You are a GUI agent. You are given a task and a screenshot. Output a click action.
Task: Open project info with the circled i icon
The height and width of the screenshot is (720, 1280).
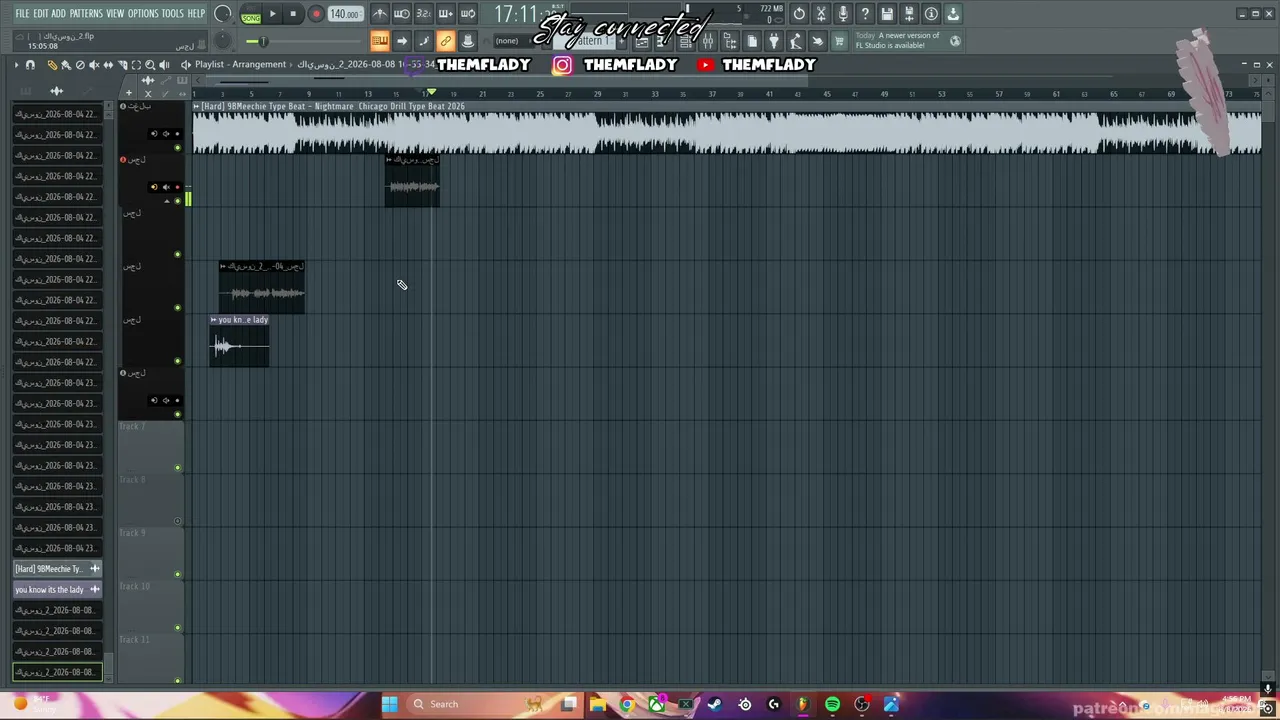[x=931, y=14]
